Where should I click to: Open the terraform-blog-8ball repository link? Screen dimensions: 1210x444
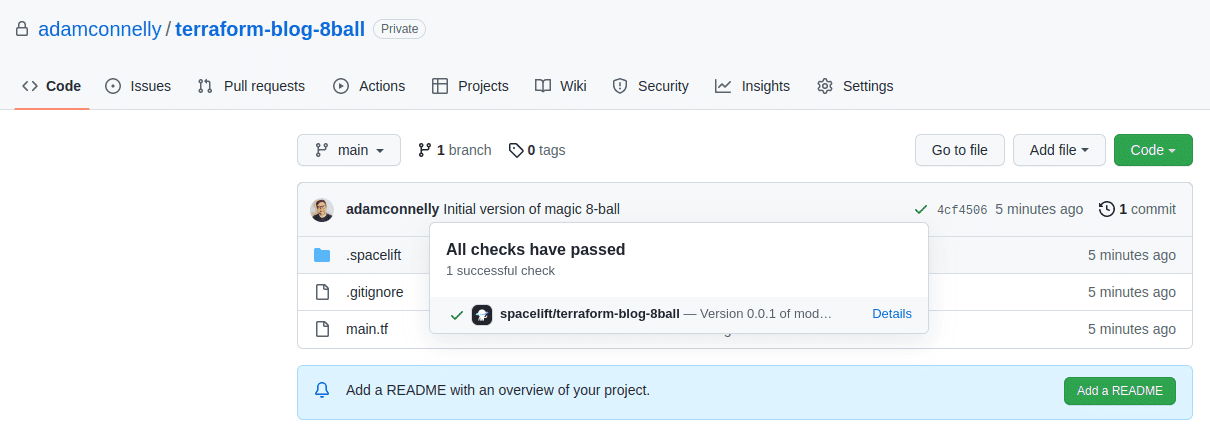point(270,29)
